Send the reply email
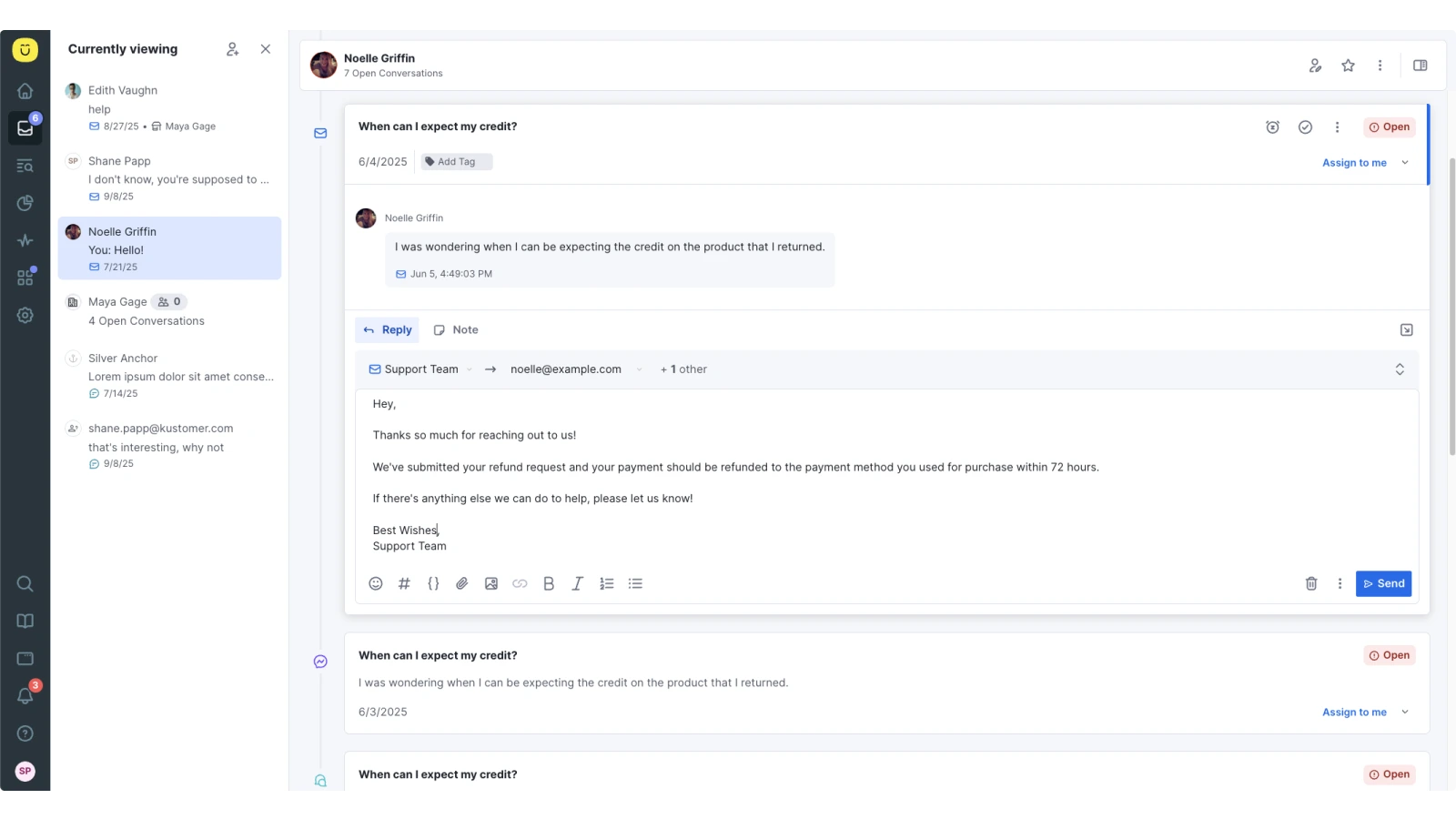The width and height of the screenshot is (1456, 819). (x=1383, y=583)
